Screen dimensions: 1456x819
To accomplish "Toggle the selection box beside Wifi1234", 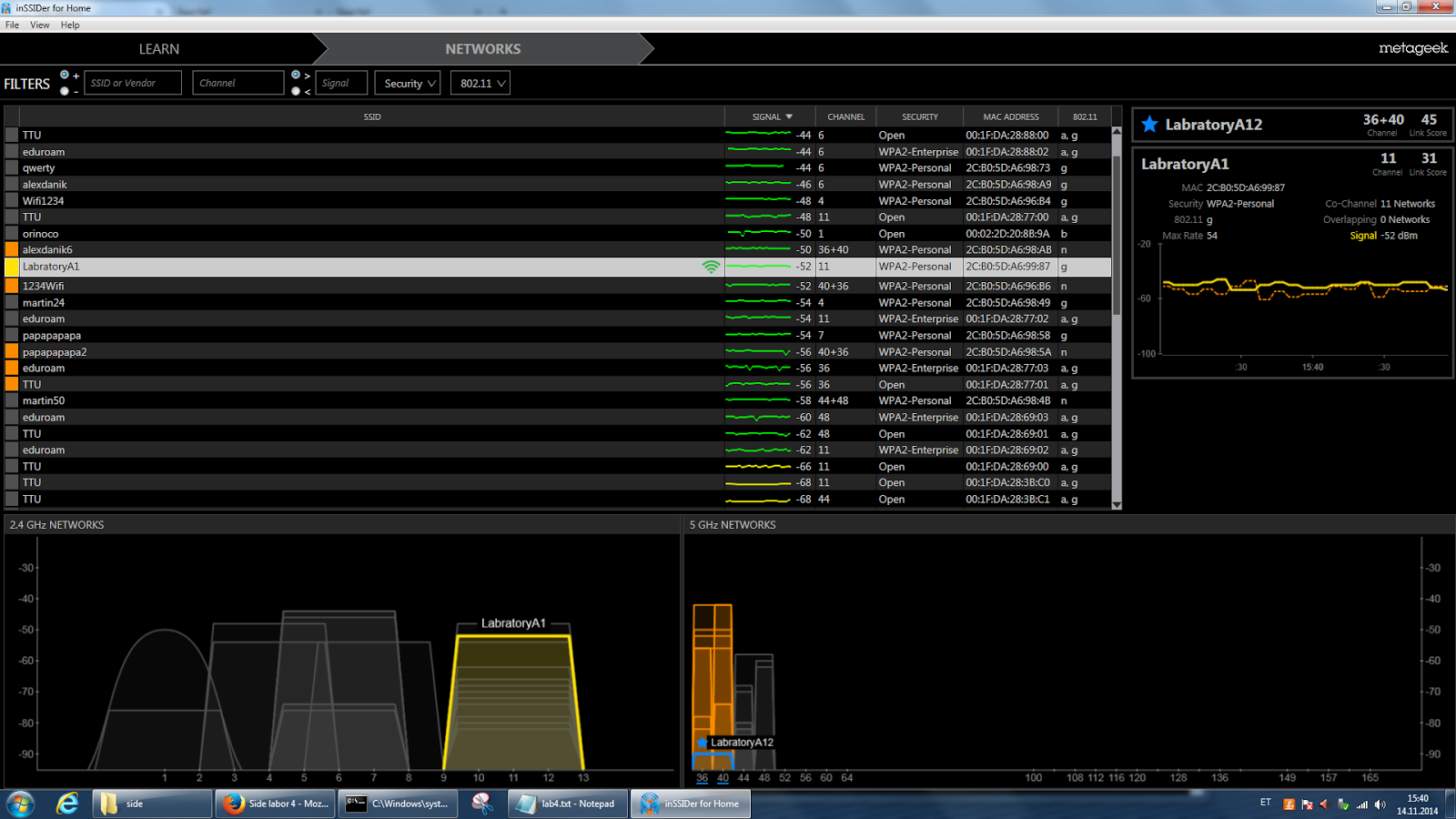I will (x=12, y=201).
